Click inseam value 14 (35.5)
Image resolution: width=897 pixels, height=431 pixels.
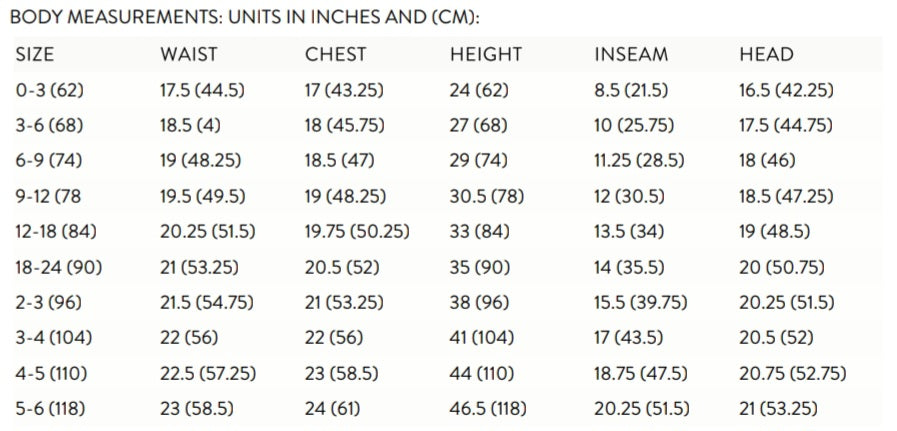(629, 267)
